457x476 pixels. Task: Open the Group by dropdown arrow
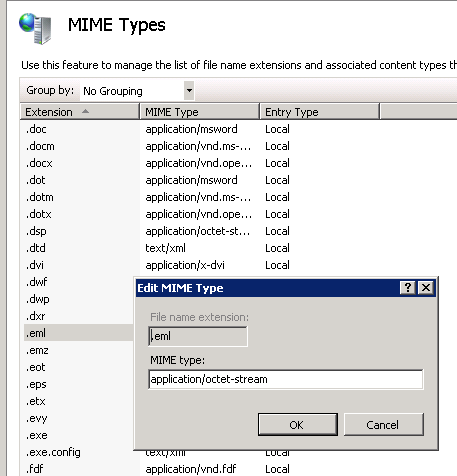[189, 90]
